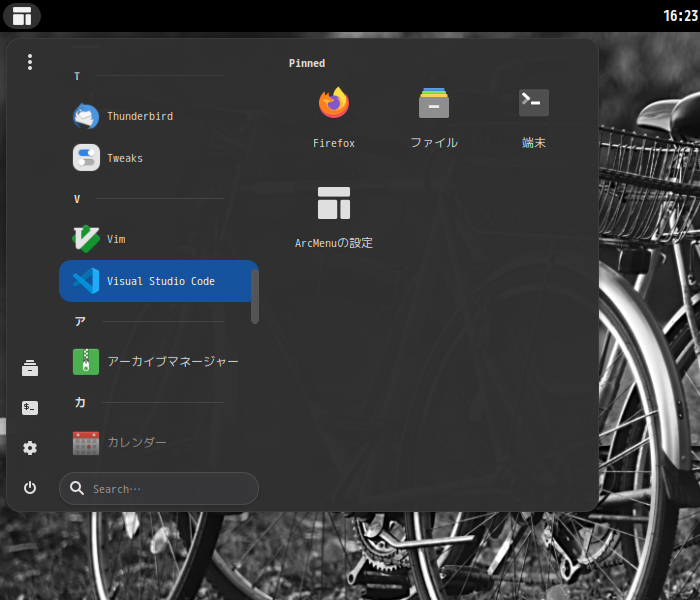Click the V group letter heading
Image resolution: width=700 pixels, height=600 pixels.
(77, 199)
